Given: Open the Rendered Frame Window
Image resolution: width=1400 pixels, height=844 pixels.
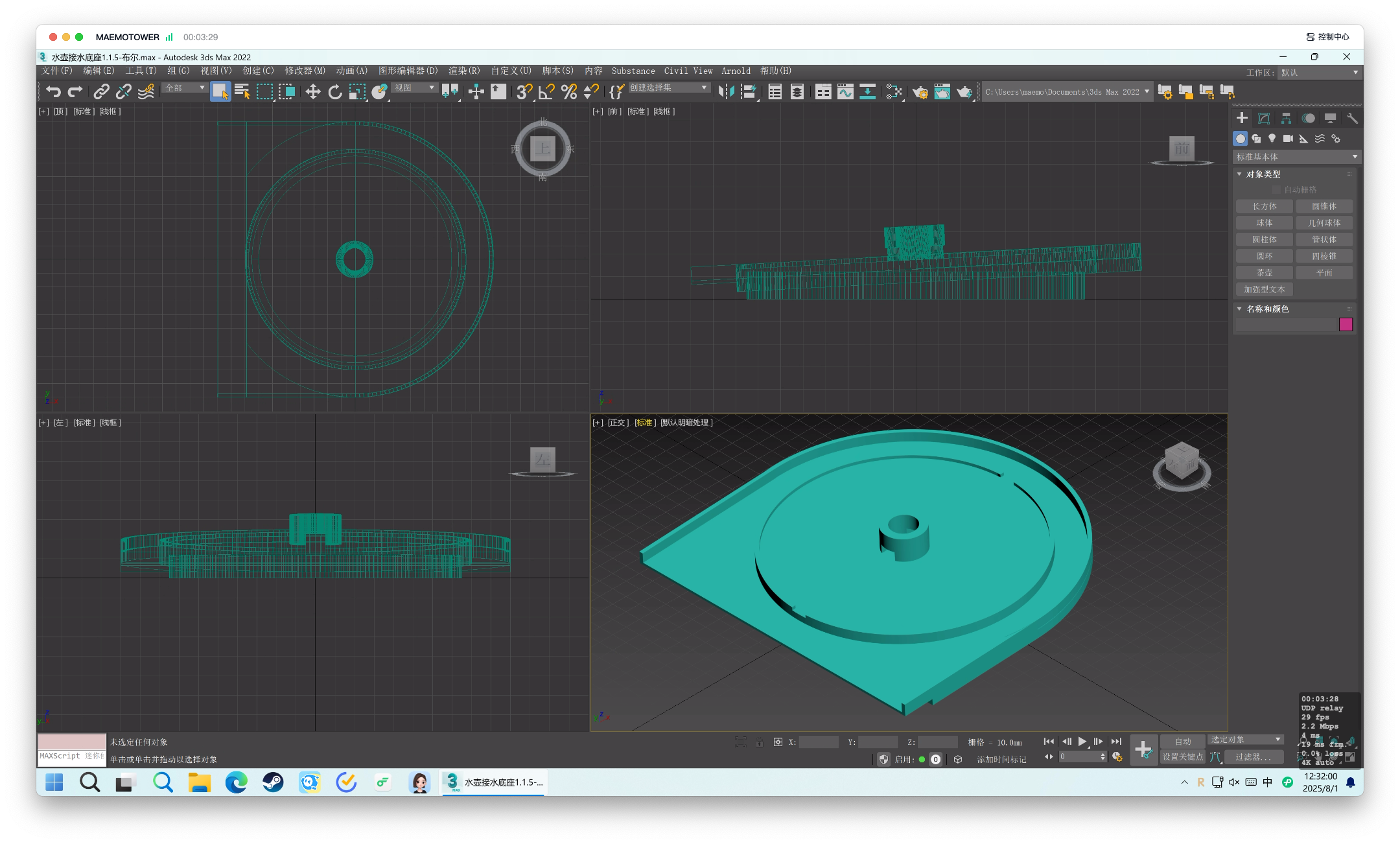Looking at the screenshot, I should 942,91.
